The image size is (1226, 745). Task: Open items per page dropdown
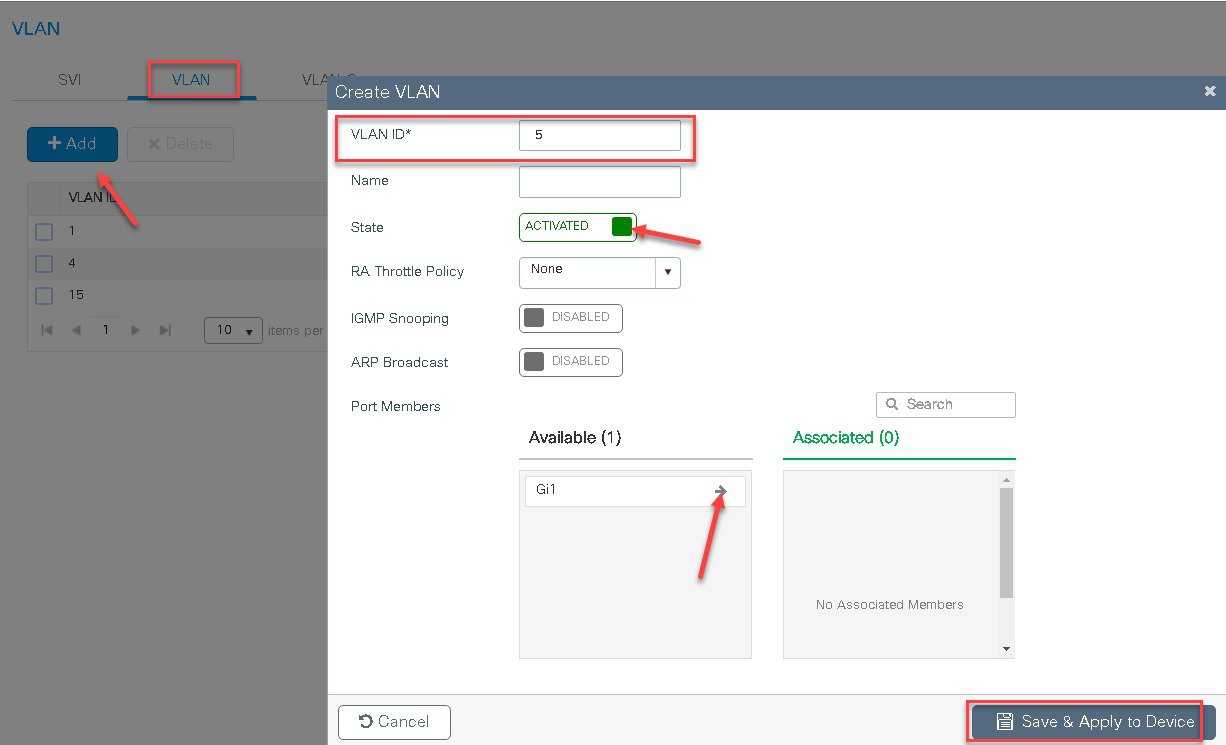(233, 330)
